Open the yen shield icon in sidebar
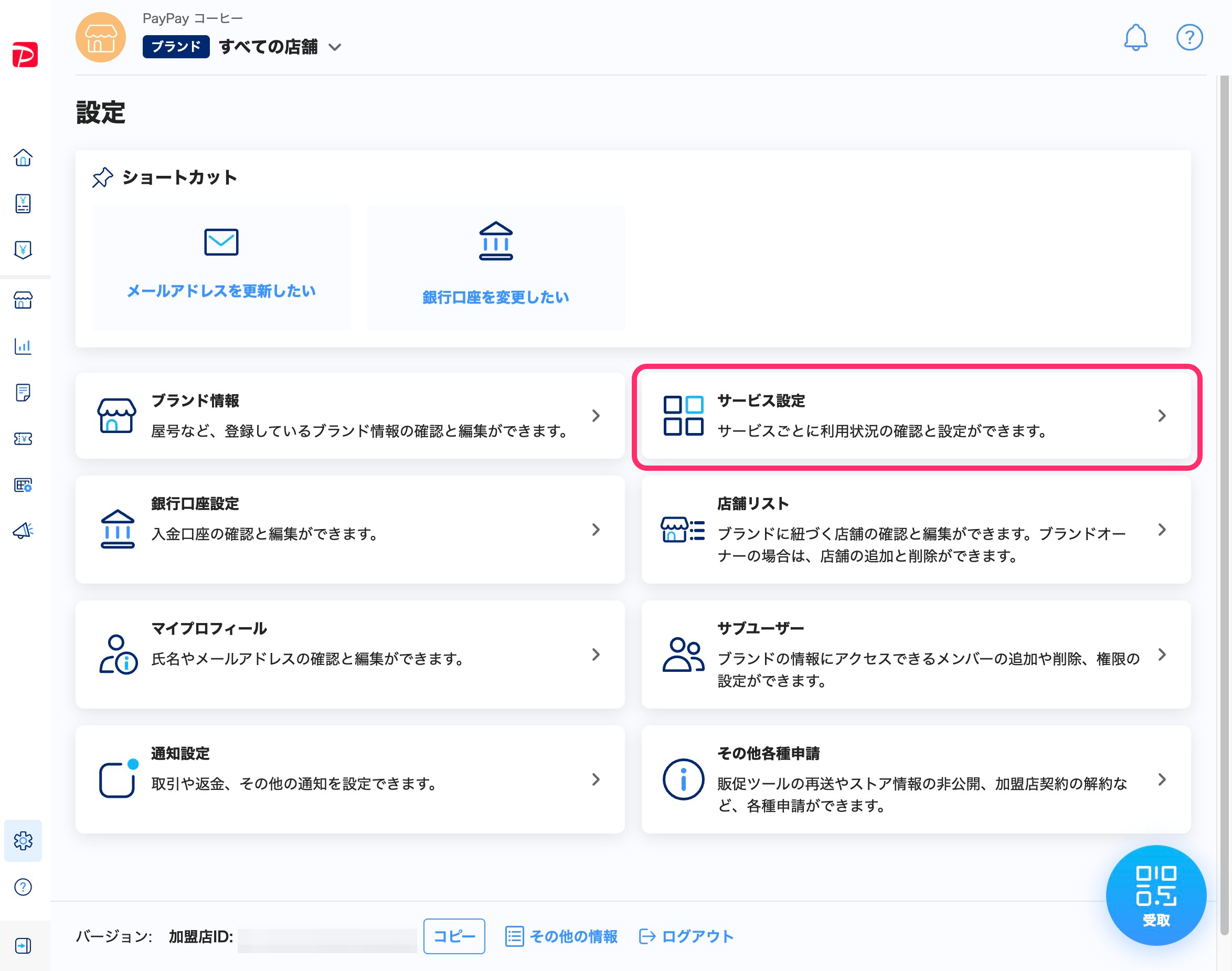Viewport: 1232px width, 971px height. click(x=23, y=249)
